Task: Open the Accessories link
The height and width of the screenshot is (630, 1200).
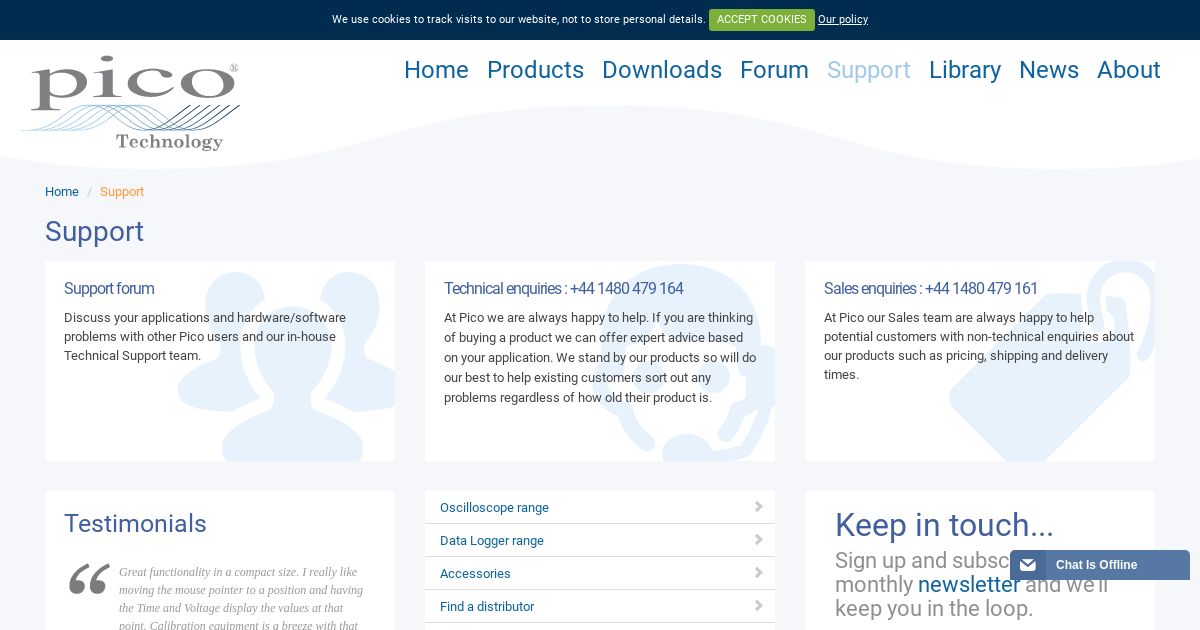Action: (475, 574)
